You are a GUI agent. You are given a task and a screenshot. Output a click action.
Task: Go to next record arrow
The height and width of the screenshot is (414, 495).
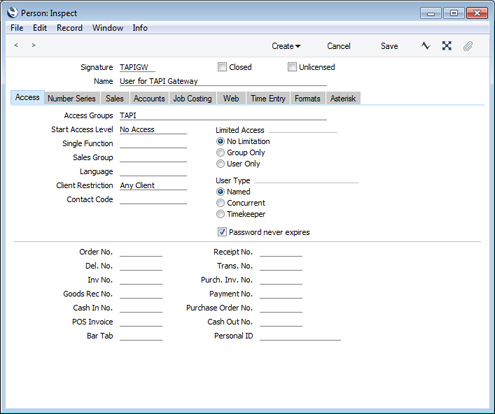(33, 45)
